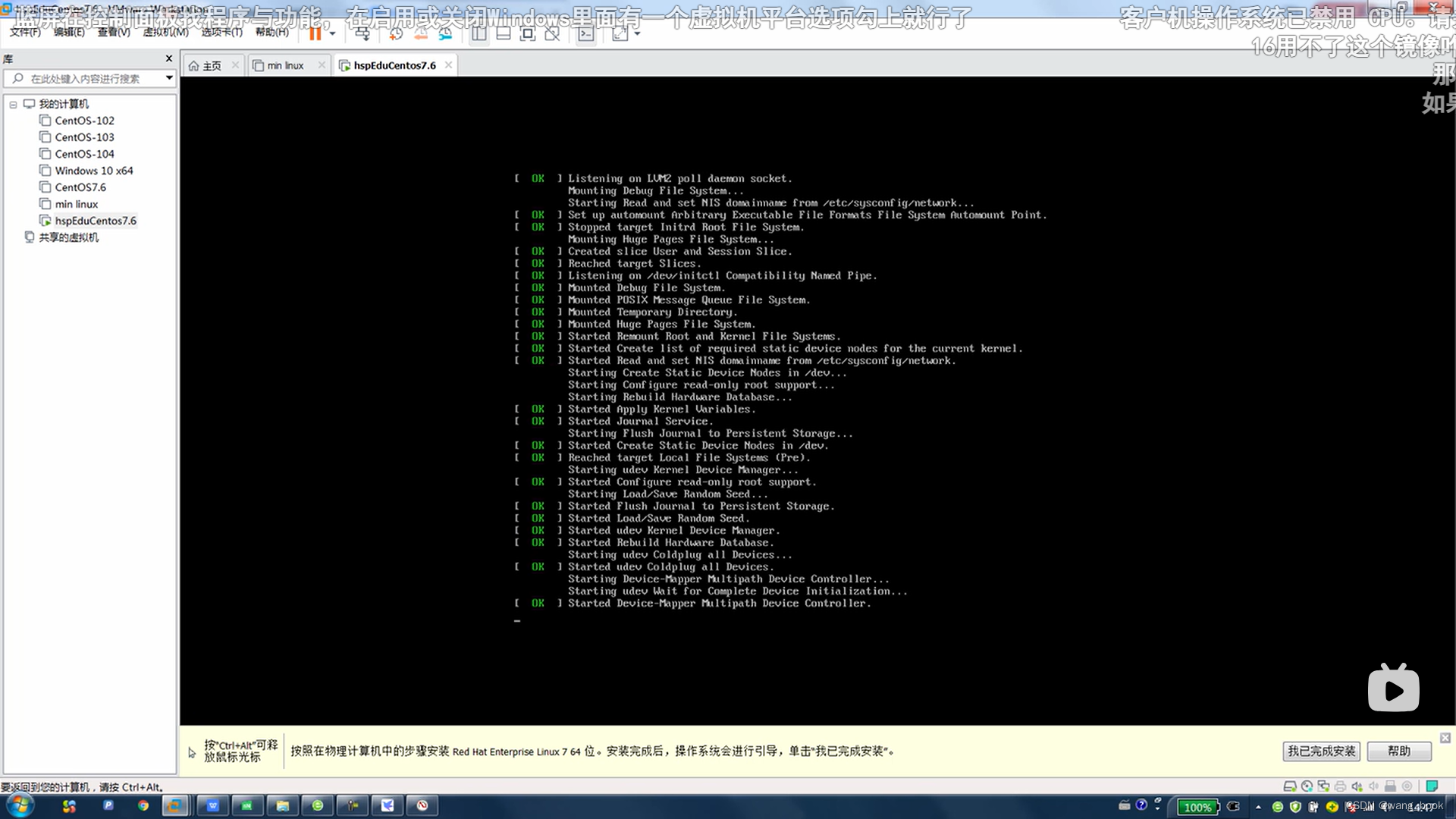Screen dimensions: 1456x819
Task: Click the USB device status icon
Action: [x=1390, y=786]
